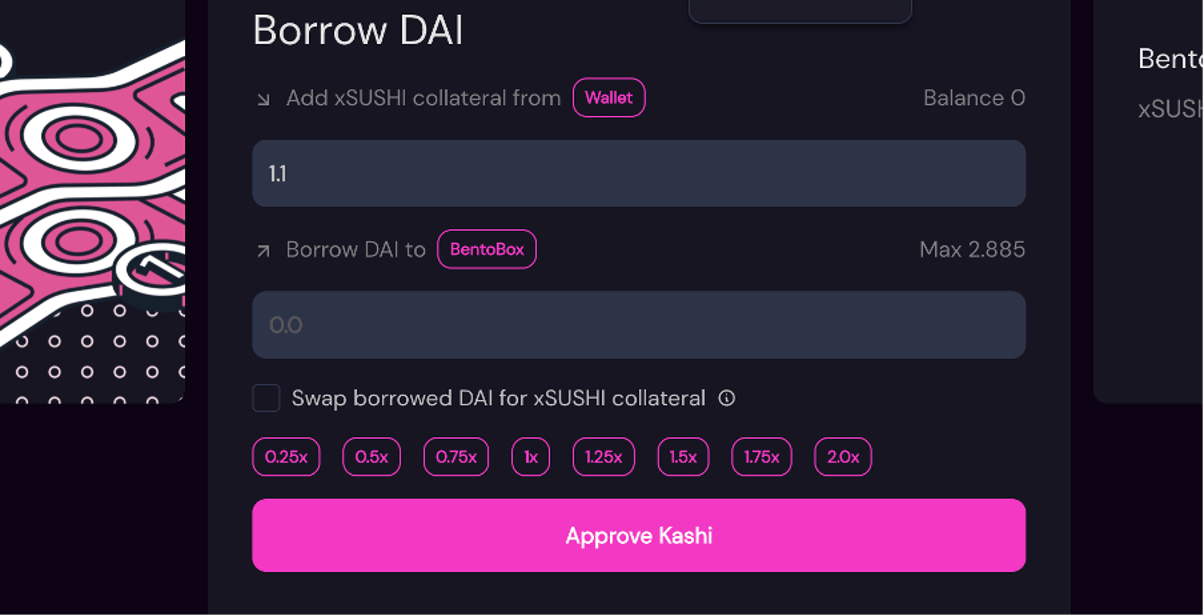Toggle collateral source using Wallet button
Image resolution: width=1204 pixels, height=616 pixels.
609,98
